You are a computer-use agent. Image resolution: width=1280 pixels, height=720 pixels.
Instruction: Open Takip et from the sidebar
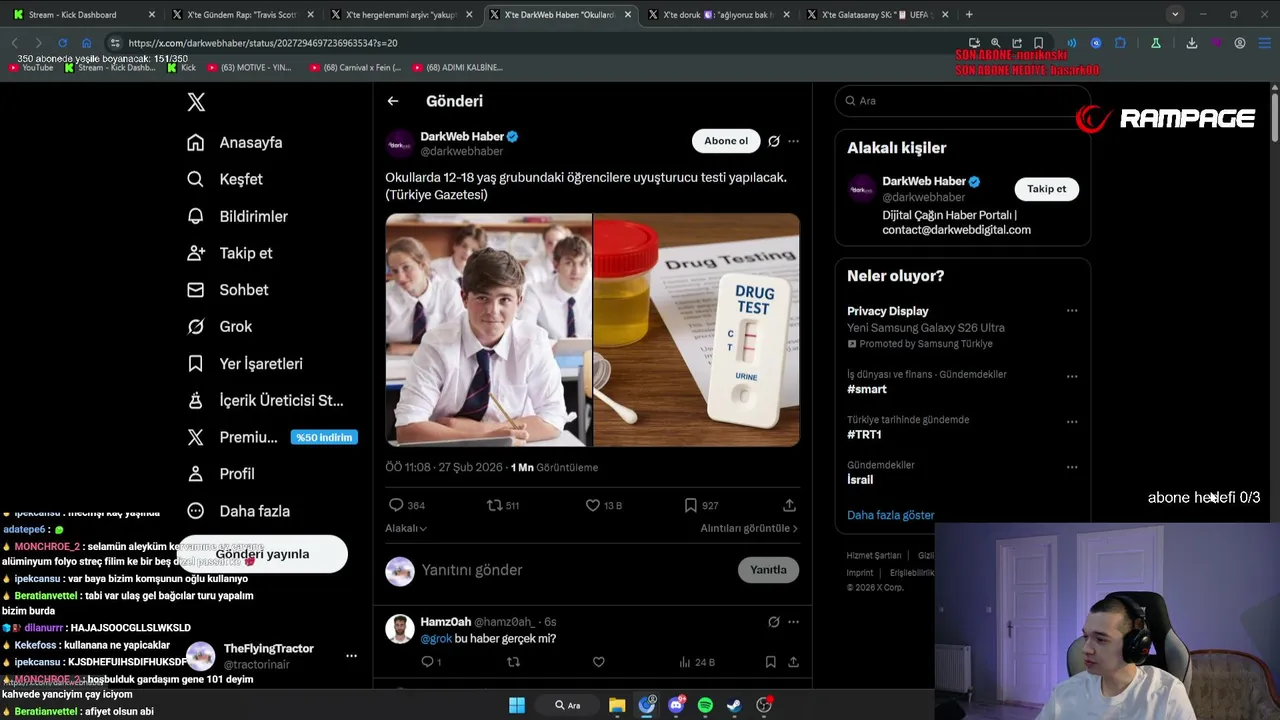[229, 253]
